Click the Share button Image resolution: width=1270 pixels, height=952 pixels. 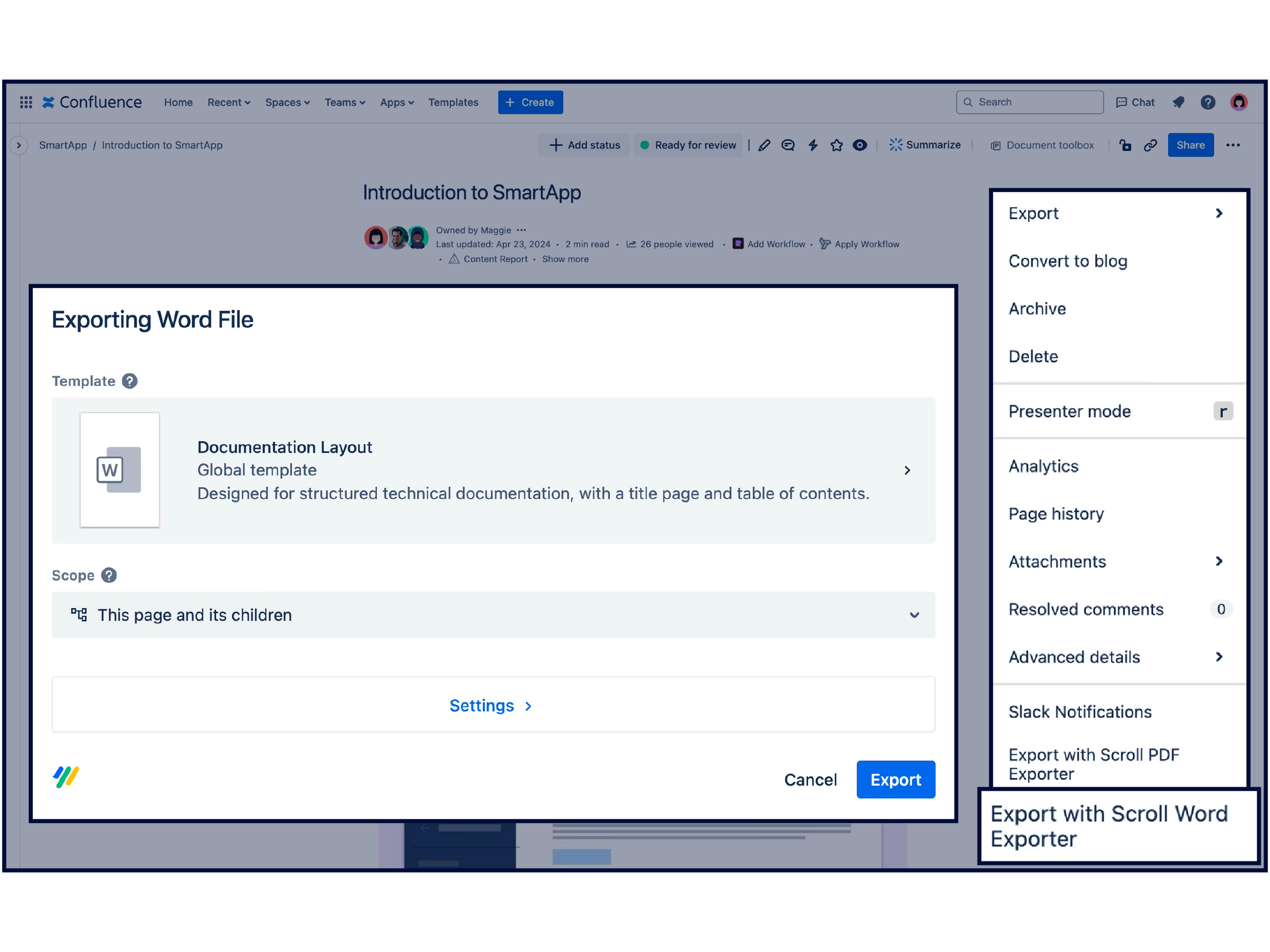1190,145
